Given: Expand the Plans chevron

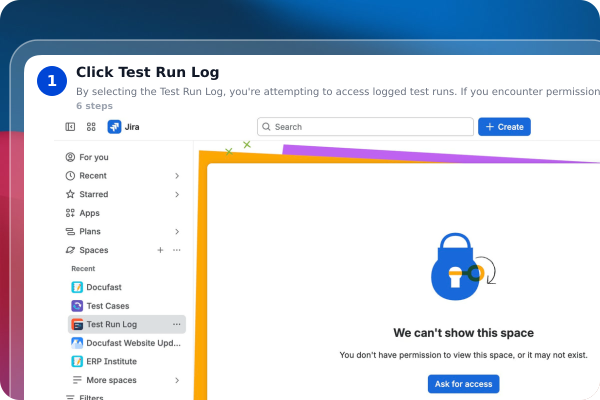Looking at the screenshot, I should pyautogui.click(x=177, y=232).
